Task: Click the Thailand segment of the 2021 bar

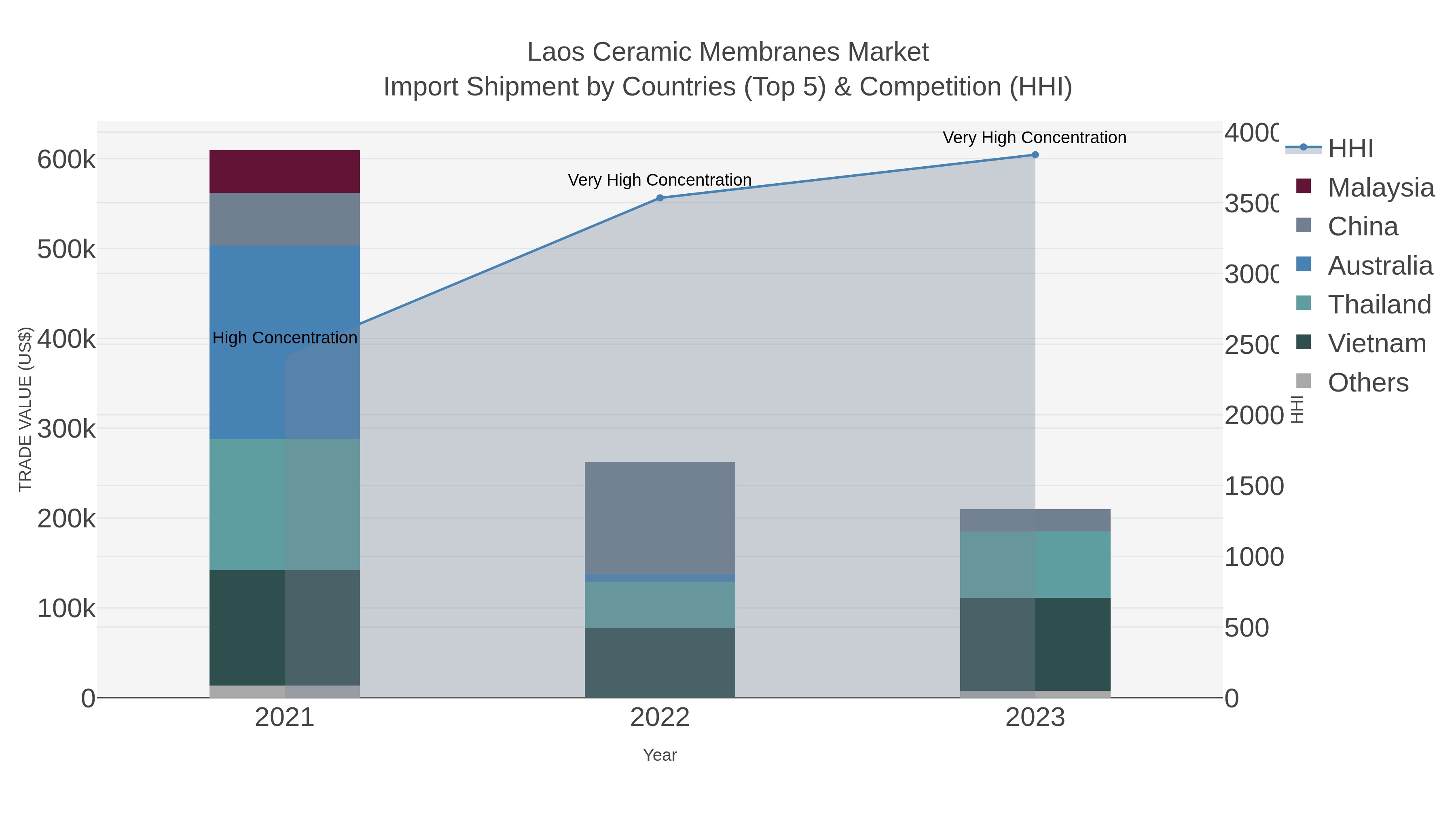Action: 284,505
